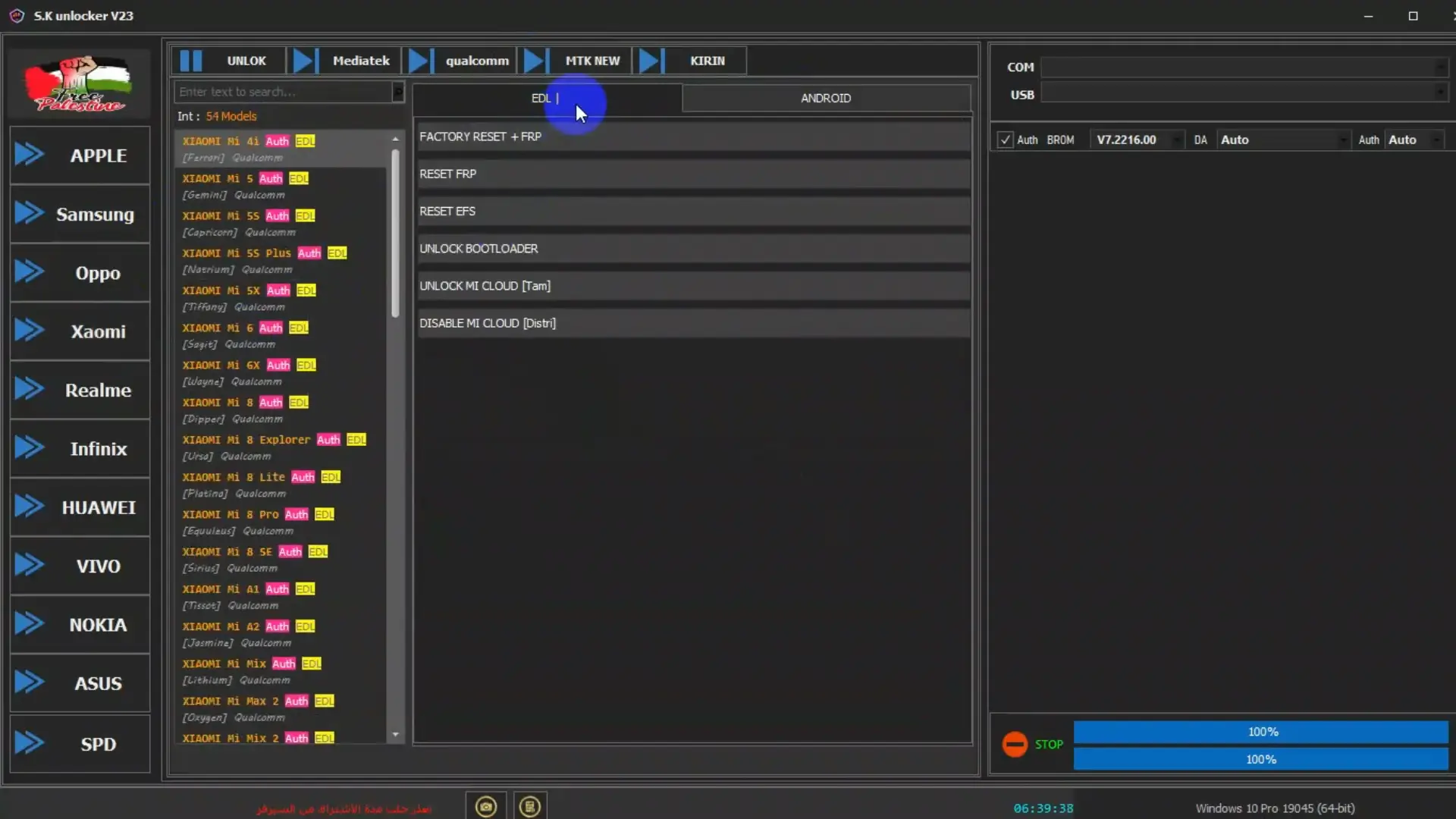
Task: Select XIAOMI Mi 6 Sagit model
Action: [x=281, y=335]
